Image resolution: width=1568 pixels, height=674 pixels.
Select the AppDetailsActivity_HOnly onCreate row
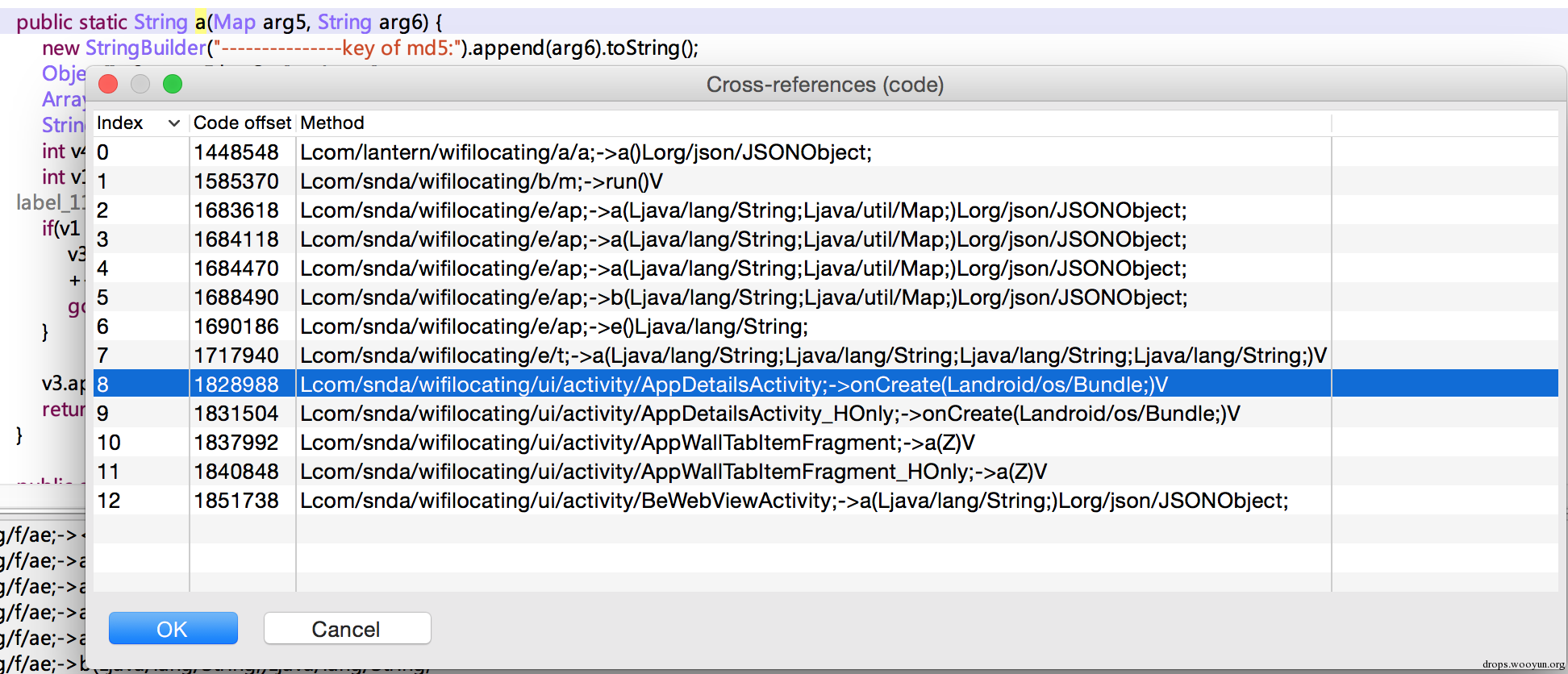tap(825, 414)
